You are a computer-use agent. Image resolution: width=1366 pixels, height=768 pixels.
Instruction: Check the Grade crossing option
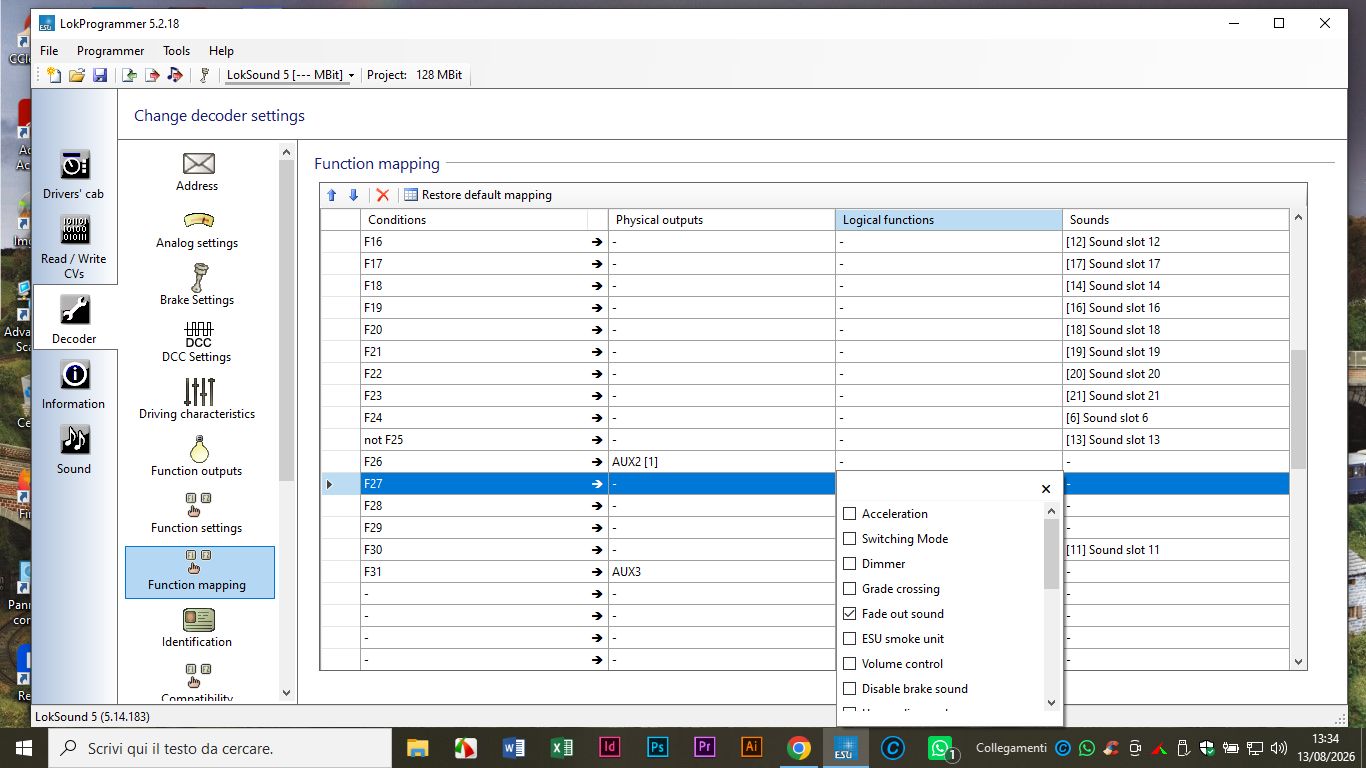click(x=850, y=589)
